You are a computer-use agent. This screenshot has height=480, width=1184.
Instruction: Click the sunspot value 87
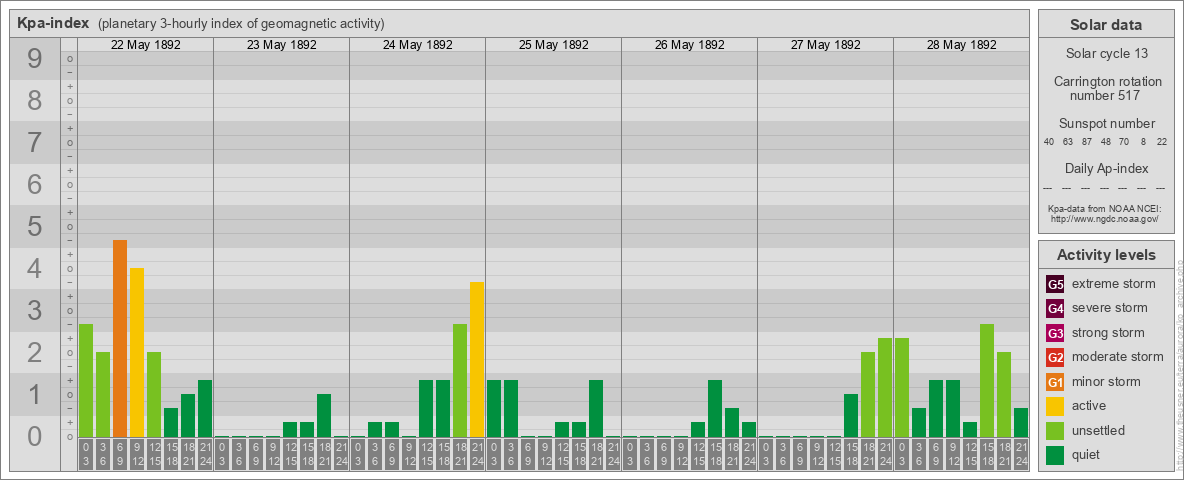pyautogui.click(x=1087, y=141)
